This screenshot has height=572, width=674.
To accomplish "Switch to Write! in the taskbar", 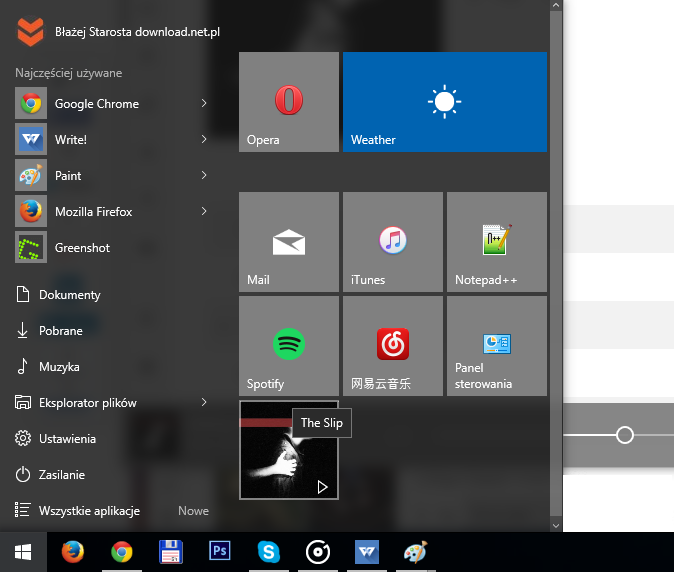I will (367, 552).
